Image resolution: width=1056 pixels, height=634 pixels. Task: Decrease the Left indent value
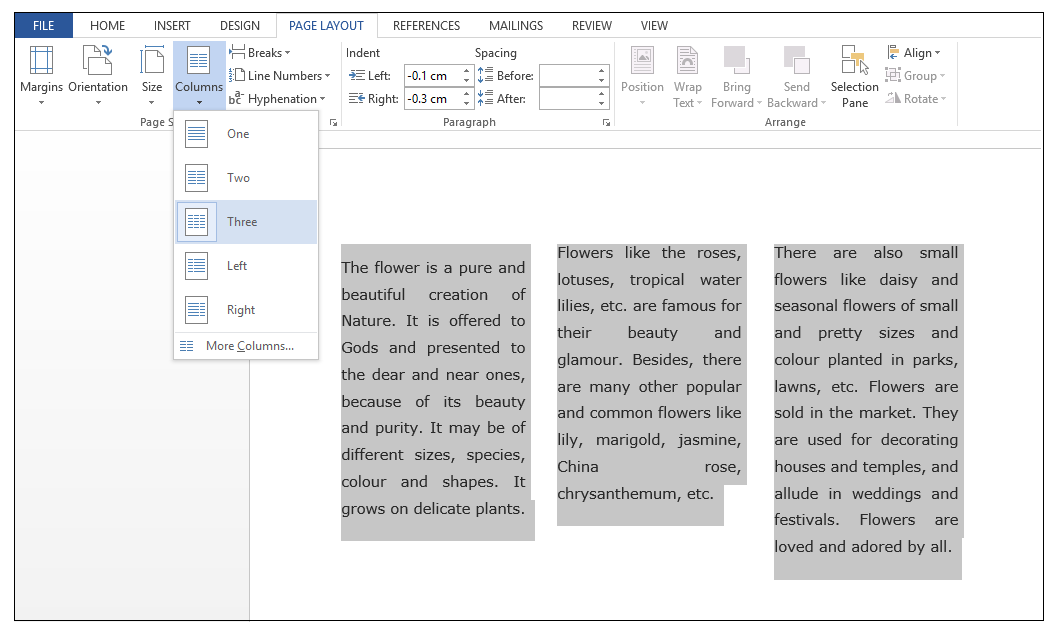point(466,80)
